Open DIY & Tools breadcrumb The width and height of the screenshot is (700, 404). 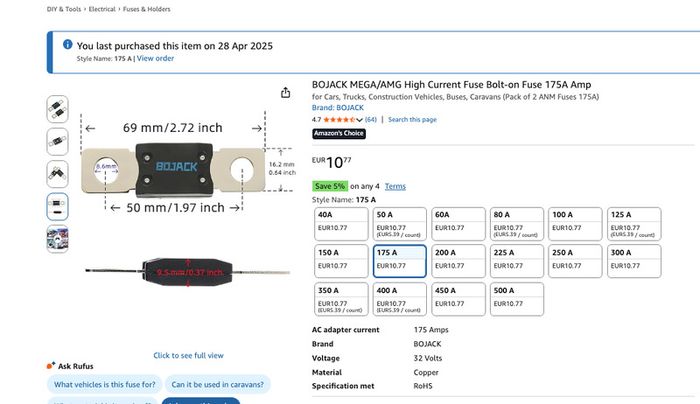(x=64, y=9)
